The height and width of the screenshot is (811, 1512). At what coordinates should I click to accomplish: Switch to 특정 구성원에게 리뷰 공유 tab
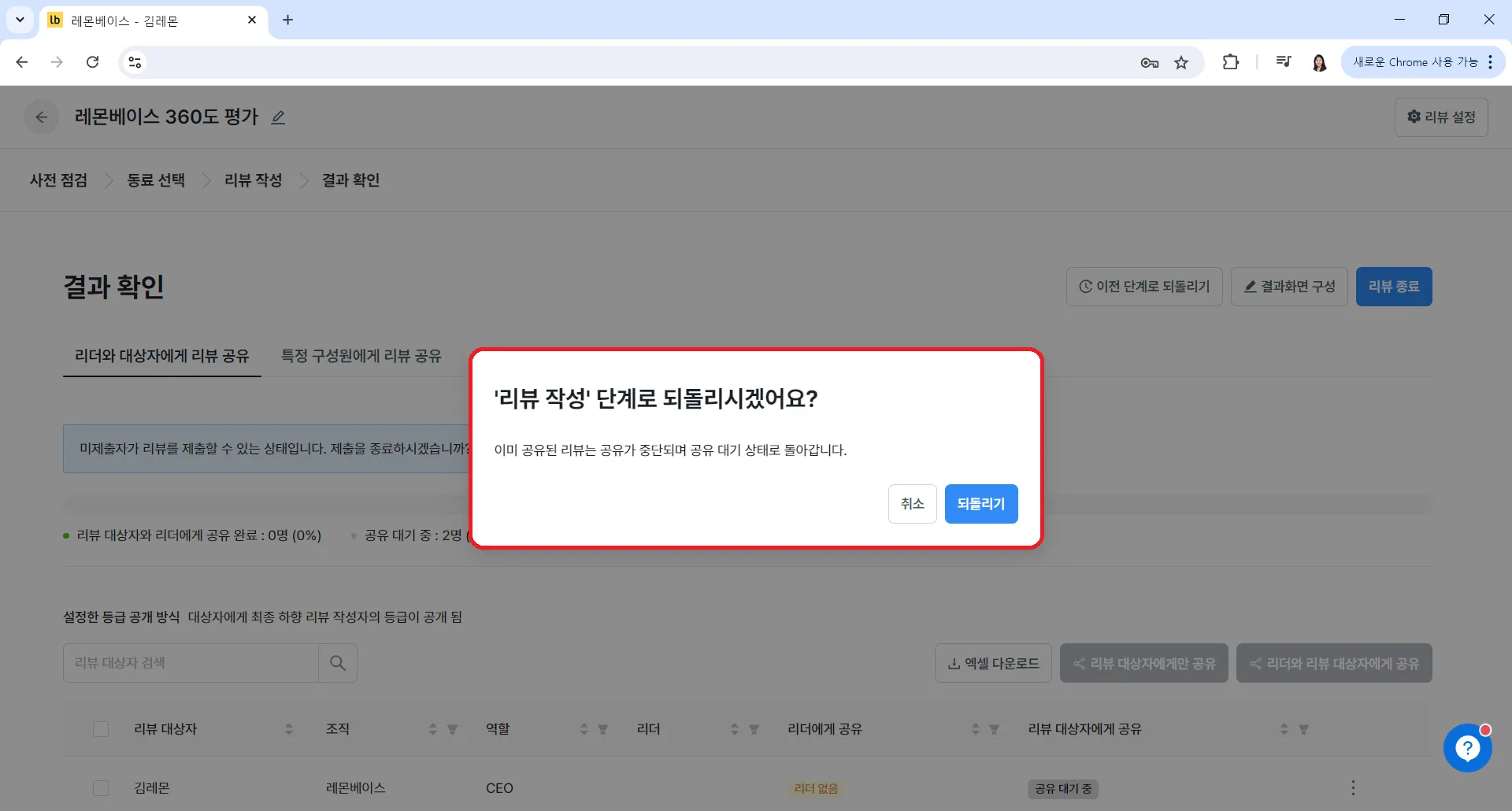coord(361,356)
